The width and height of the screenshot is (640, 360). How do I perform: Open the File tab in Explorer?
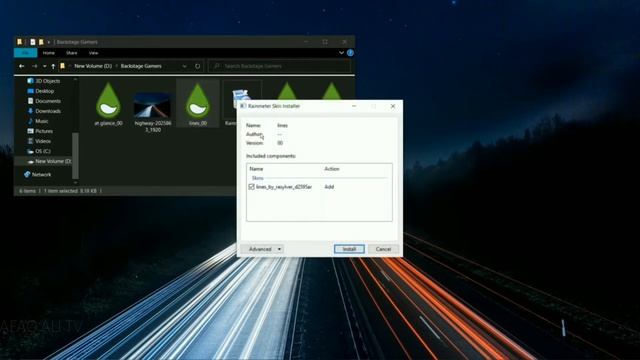(25, 53)
